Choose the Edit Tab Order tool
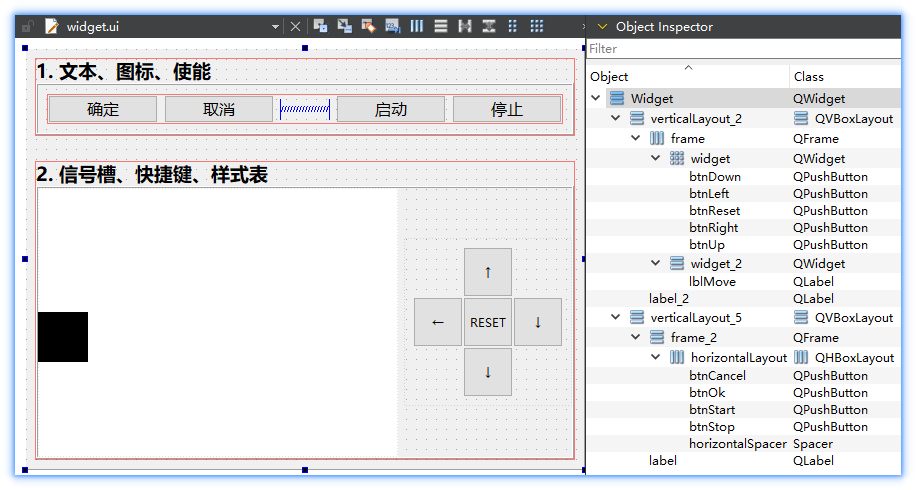 [x=392, y=26]
